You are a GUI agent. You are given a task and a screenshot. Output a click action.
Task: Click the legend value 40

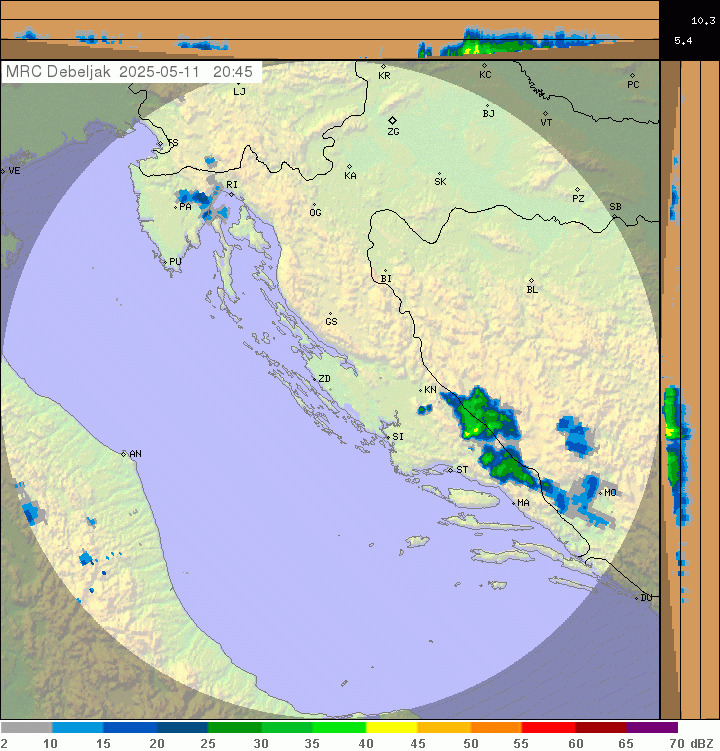tap(366, 743)
